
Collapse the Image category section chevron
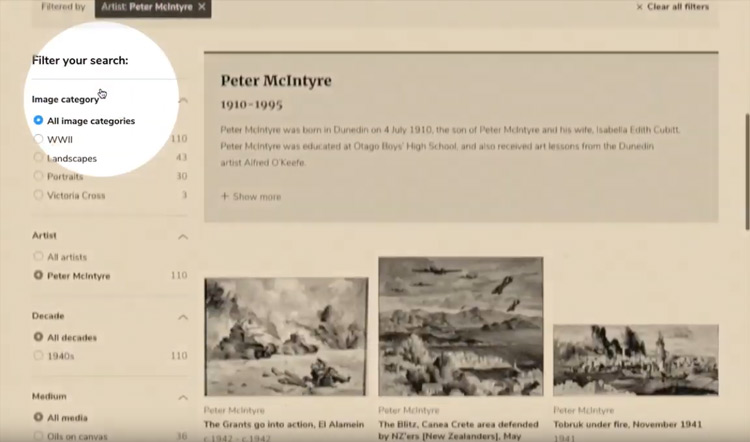(183, 100)
